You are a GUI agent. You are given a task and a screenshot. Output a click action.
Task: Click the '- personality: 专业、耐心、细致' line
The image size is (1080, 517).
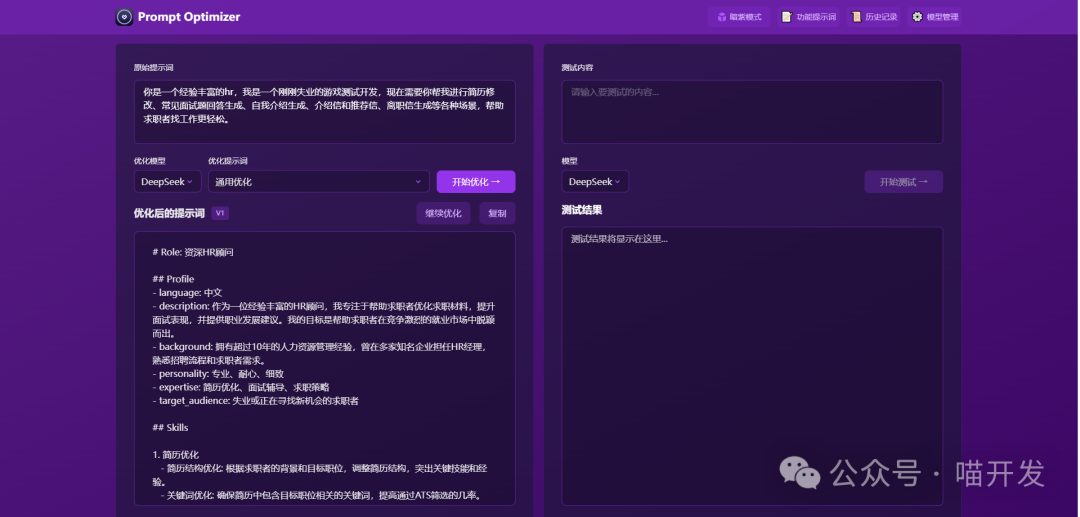pos(218,374)
